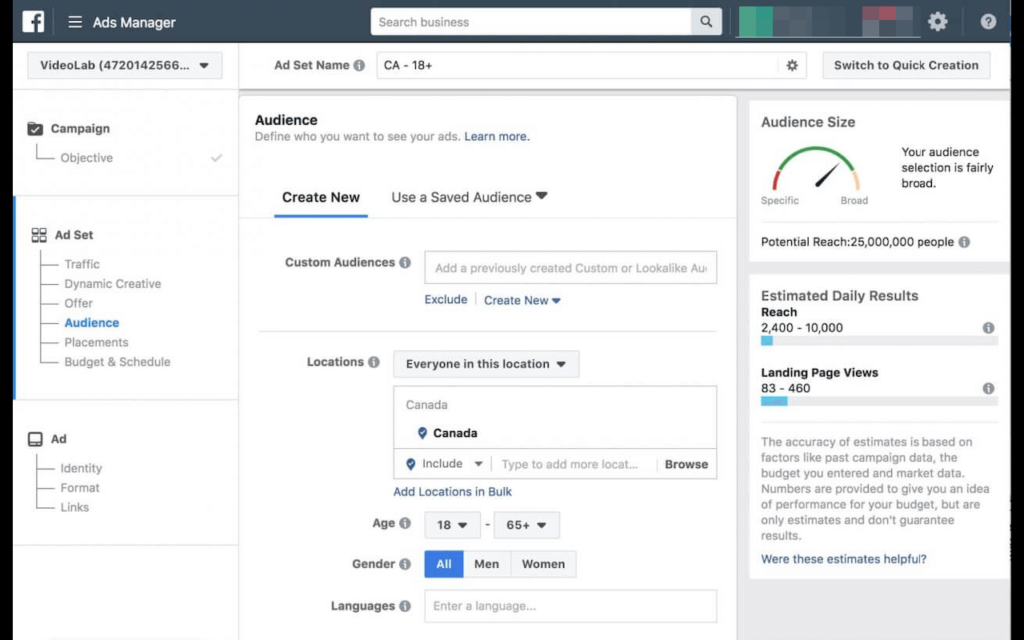Image resolution: width=1024 pixels, height=640 pixels.
Task: Click the Campaign folder icon
Action: click(35, 129)
